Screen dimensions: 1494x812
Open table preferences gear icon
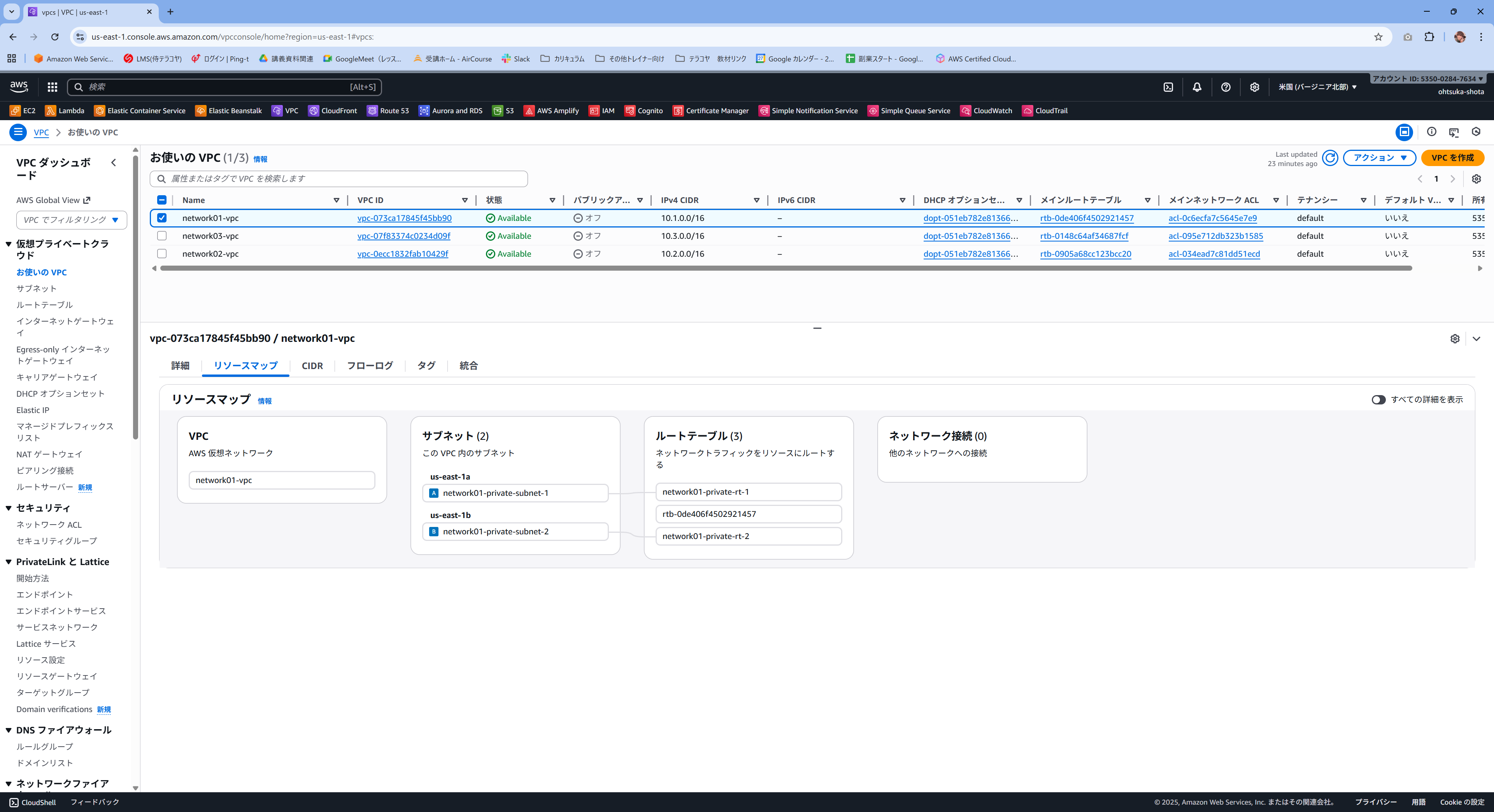click(x=1476, y=179)
